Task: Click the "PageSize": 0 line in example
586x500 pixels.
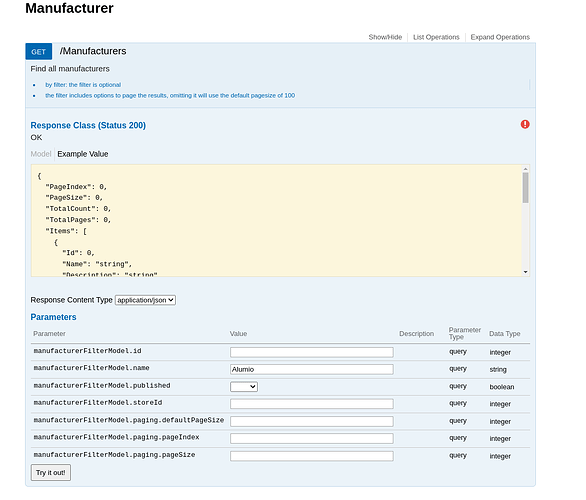Action: click(74, 197)
